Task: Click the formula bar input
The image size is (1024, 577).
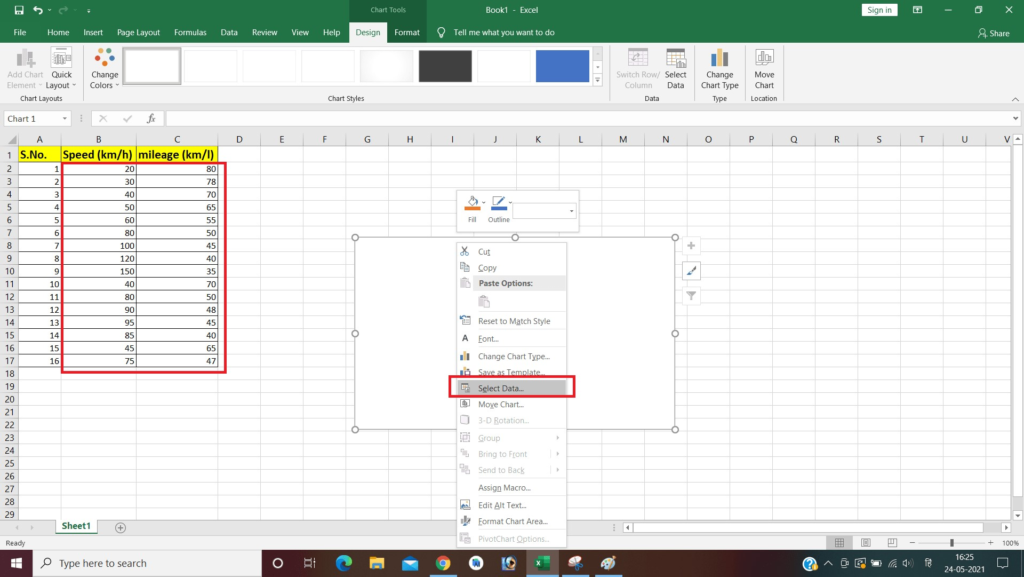Action: pos(588,119)
